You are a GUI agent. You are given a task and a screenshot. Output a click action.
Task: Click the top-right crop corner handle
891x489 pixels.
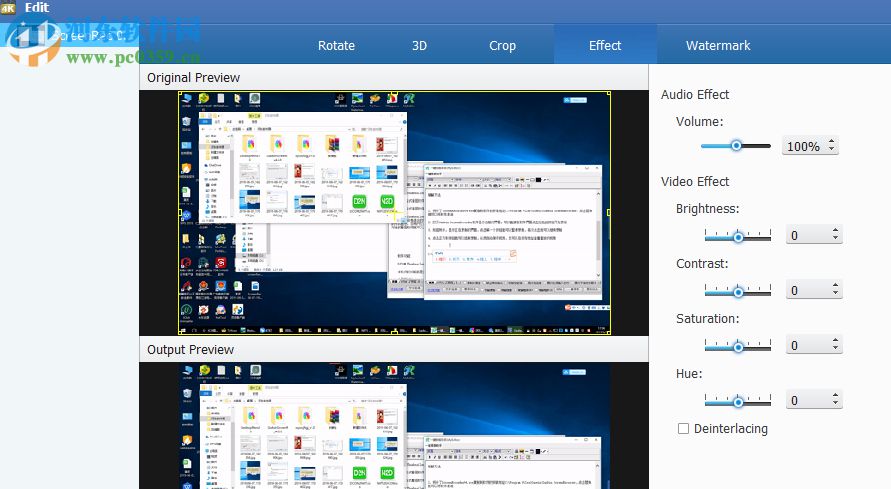609,93
